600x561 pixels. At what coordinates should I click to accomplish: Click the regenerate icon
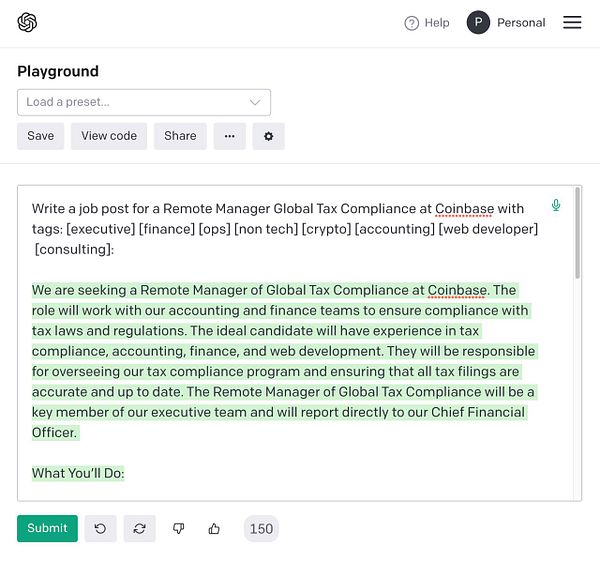pos(139,528)
